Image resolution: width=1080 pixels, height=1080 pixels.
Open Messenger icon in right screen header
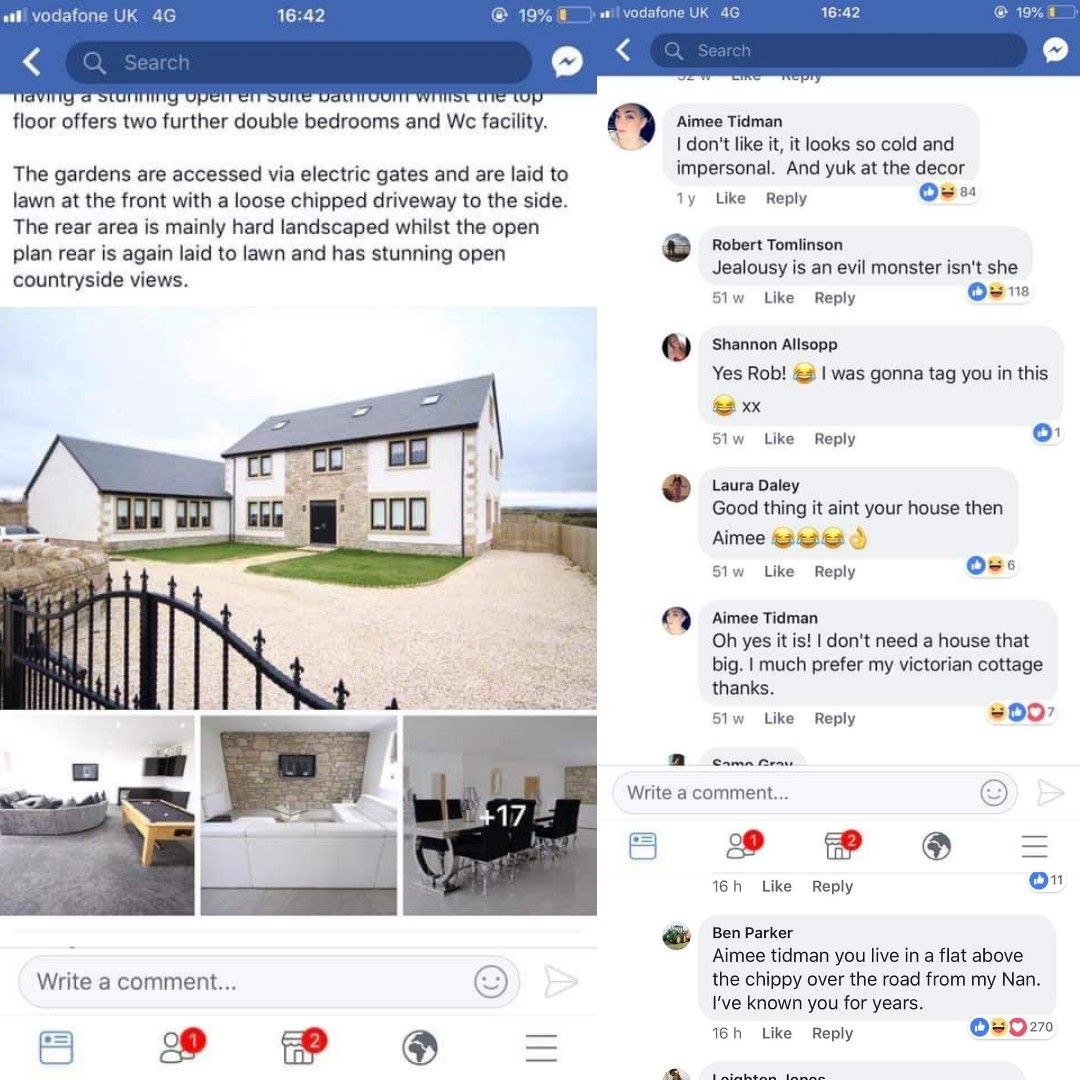(1055, 50)
